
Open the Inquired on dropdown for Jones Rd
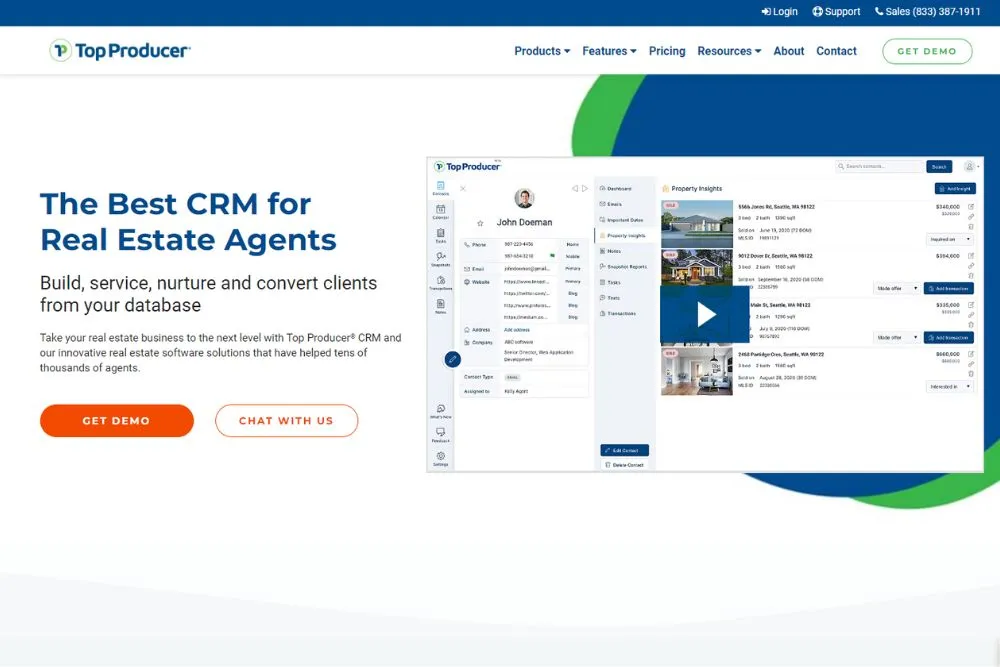coord(948,240)
